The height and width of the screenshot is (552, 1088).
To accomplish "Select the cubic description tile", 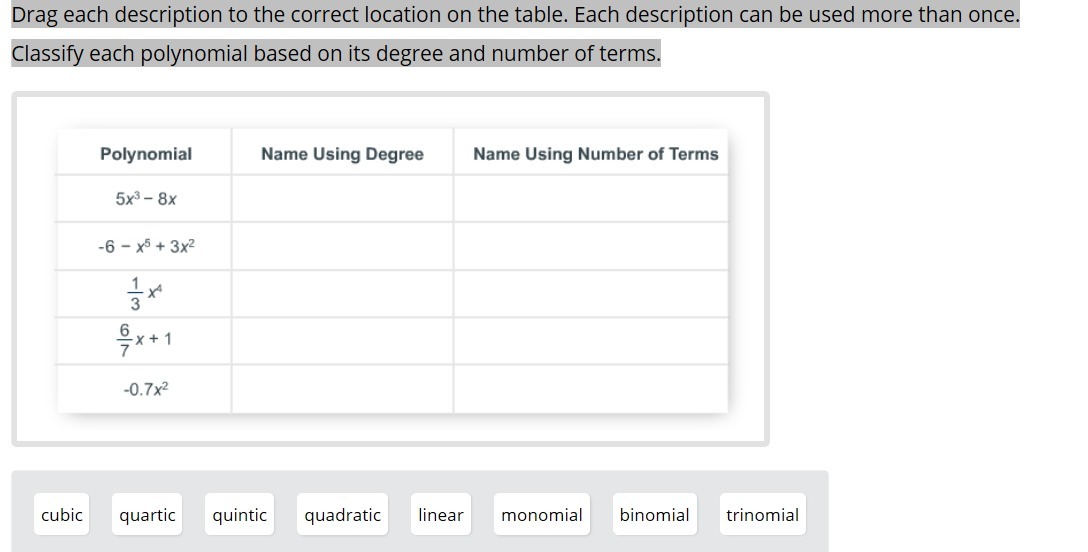I will [62, 515].
